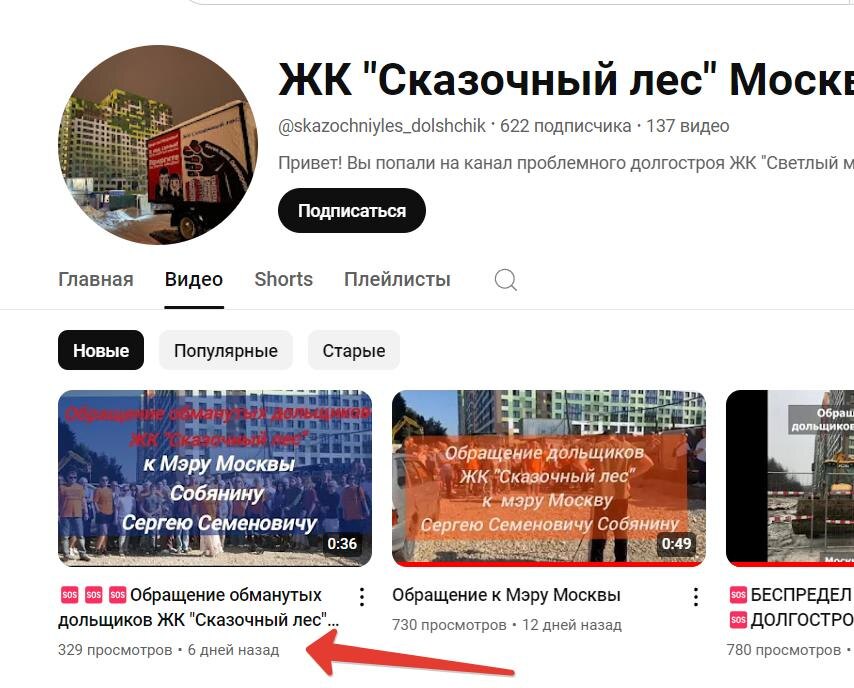Select the Популярные sort chip
This screenshot has width=854, height=688.
click(x=225, y=350)
